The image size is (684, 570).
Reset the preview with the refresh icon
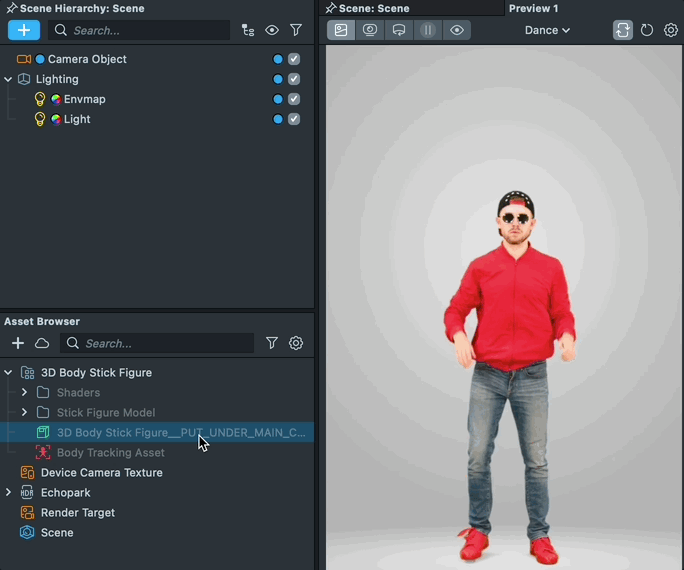(647, 30)
